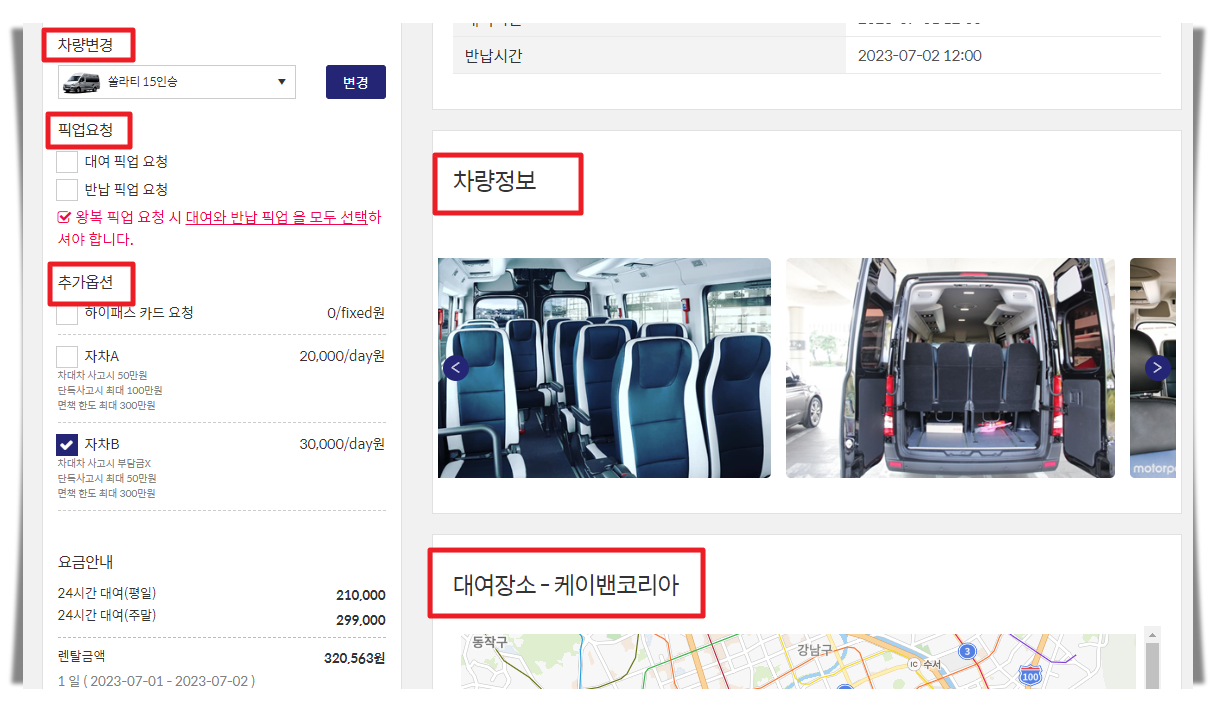Click the van icon in vehicle selector
This screenshot has height=712, width=1216.
click(81, 83)
